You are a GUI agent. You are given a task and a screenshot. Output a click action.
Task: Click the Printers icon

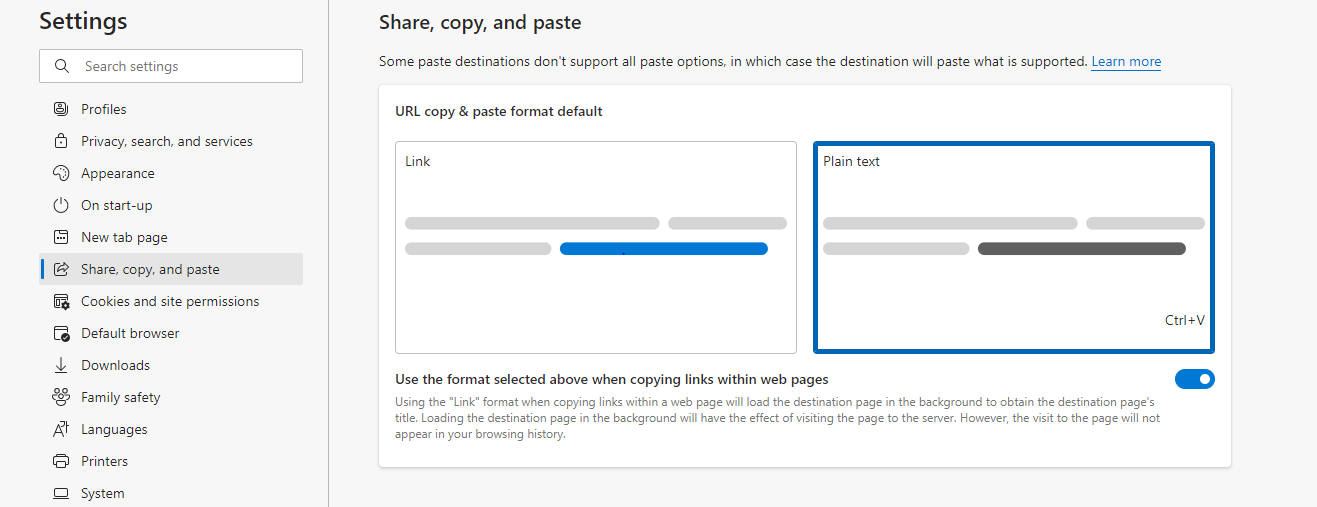click(61, 461)
